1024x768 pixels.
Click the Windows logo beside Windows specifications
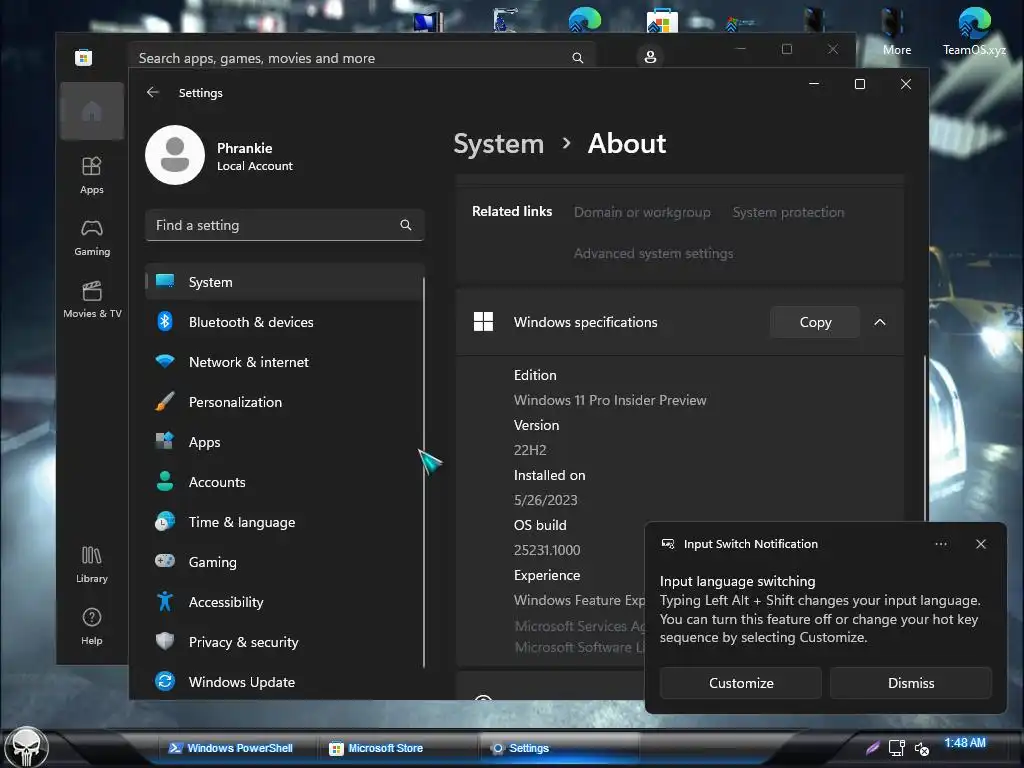tap(483, 322)
